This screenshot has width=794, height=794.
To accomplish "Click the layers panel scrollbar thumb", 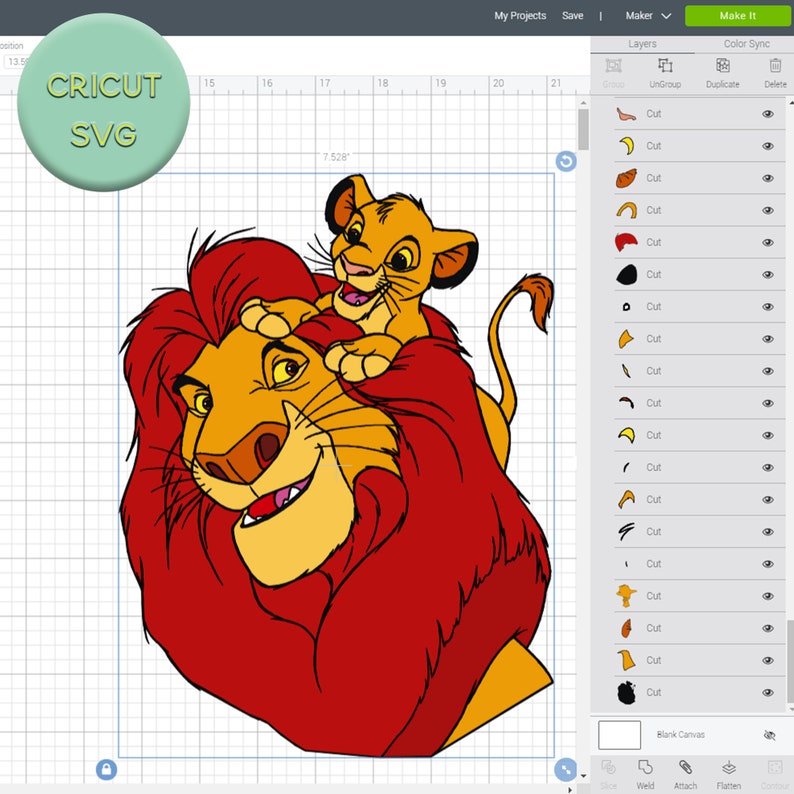I will coord(790,661).
